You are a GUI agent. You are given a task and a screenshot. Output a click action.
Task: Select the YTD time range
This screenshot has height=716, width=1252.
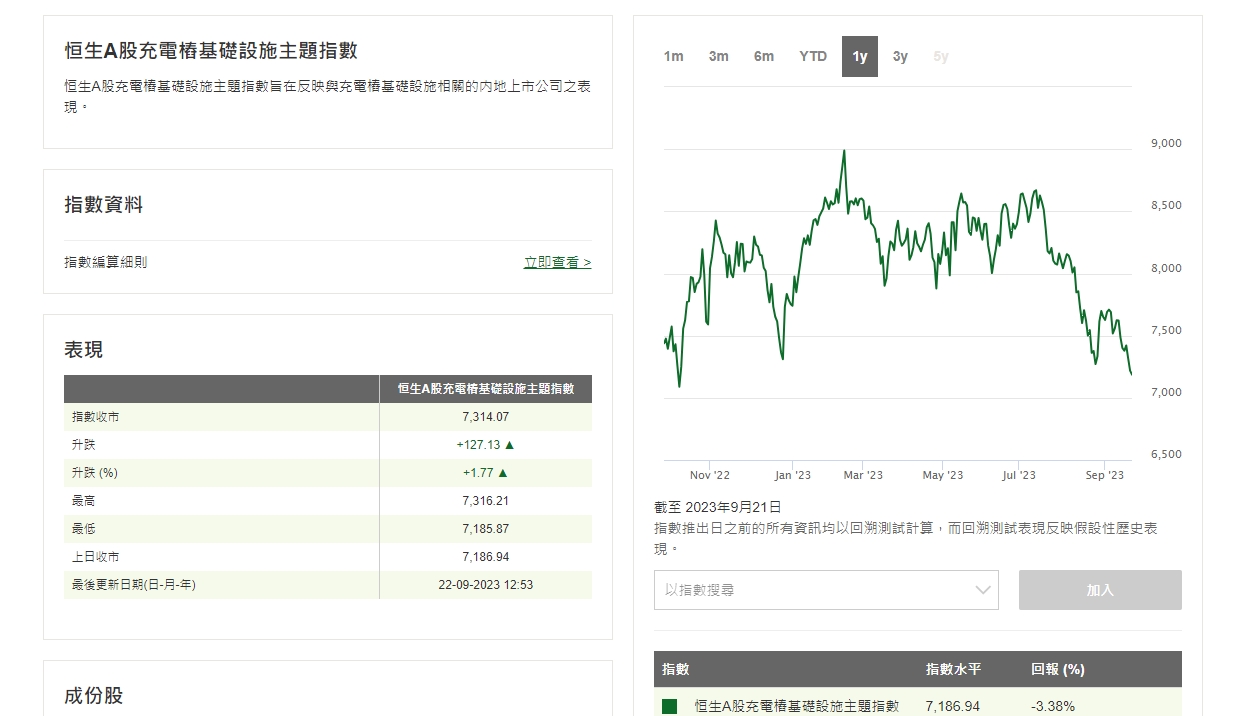click(812, 57)
